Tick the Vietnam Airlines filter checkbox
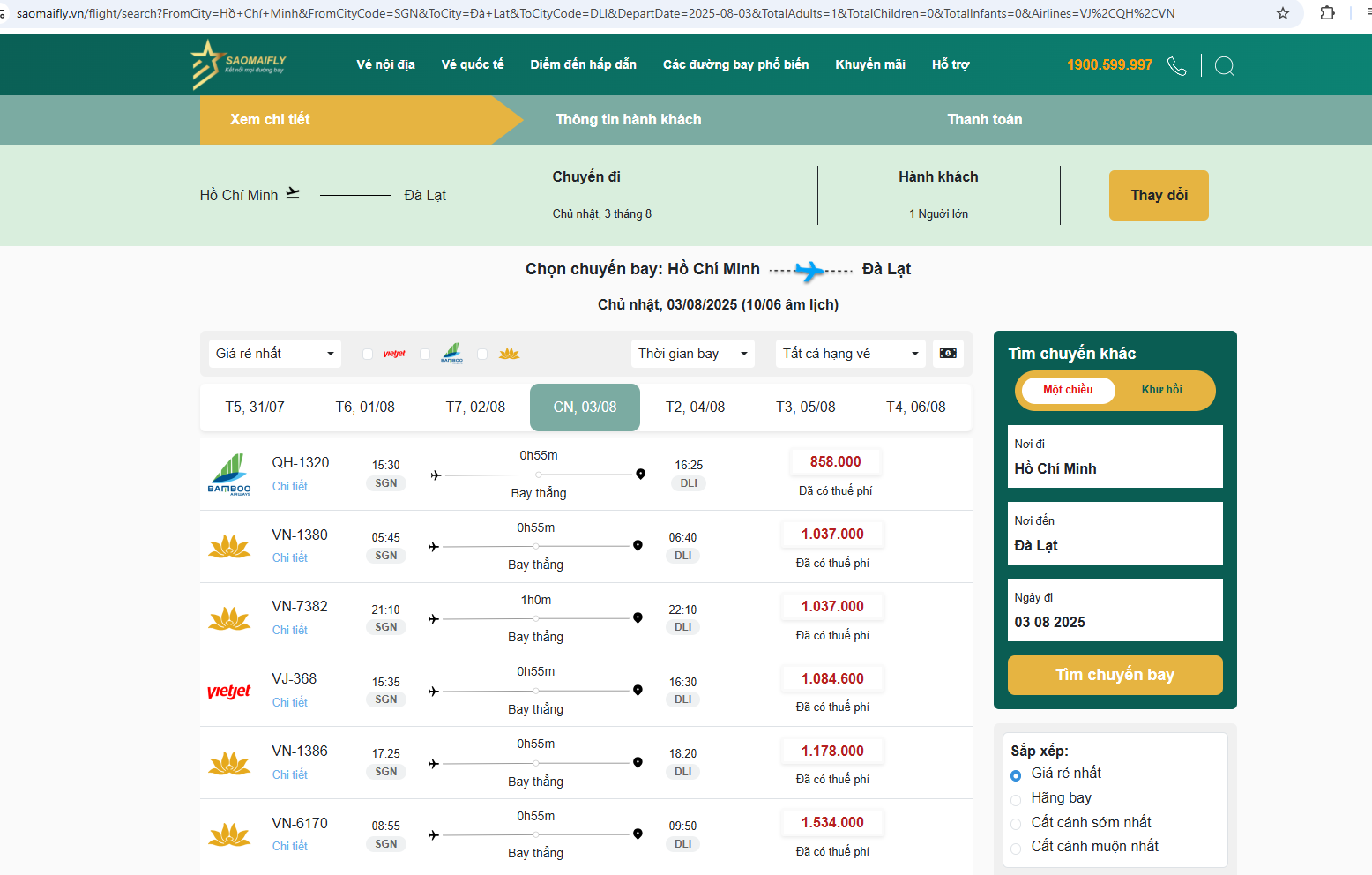This screenshot has height=875, width=1372. tap(482, 354)
